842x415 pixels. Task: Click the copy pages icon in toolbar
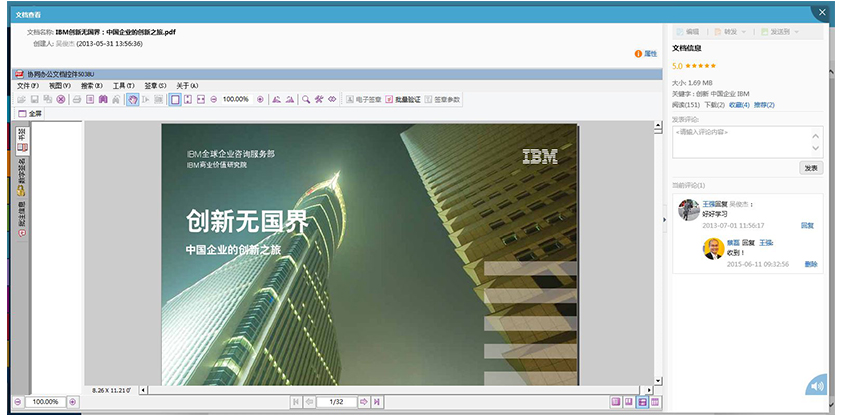click(48, 99)
